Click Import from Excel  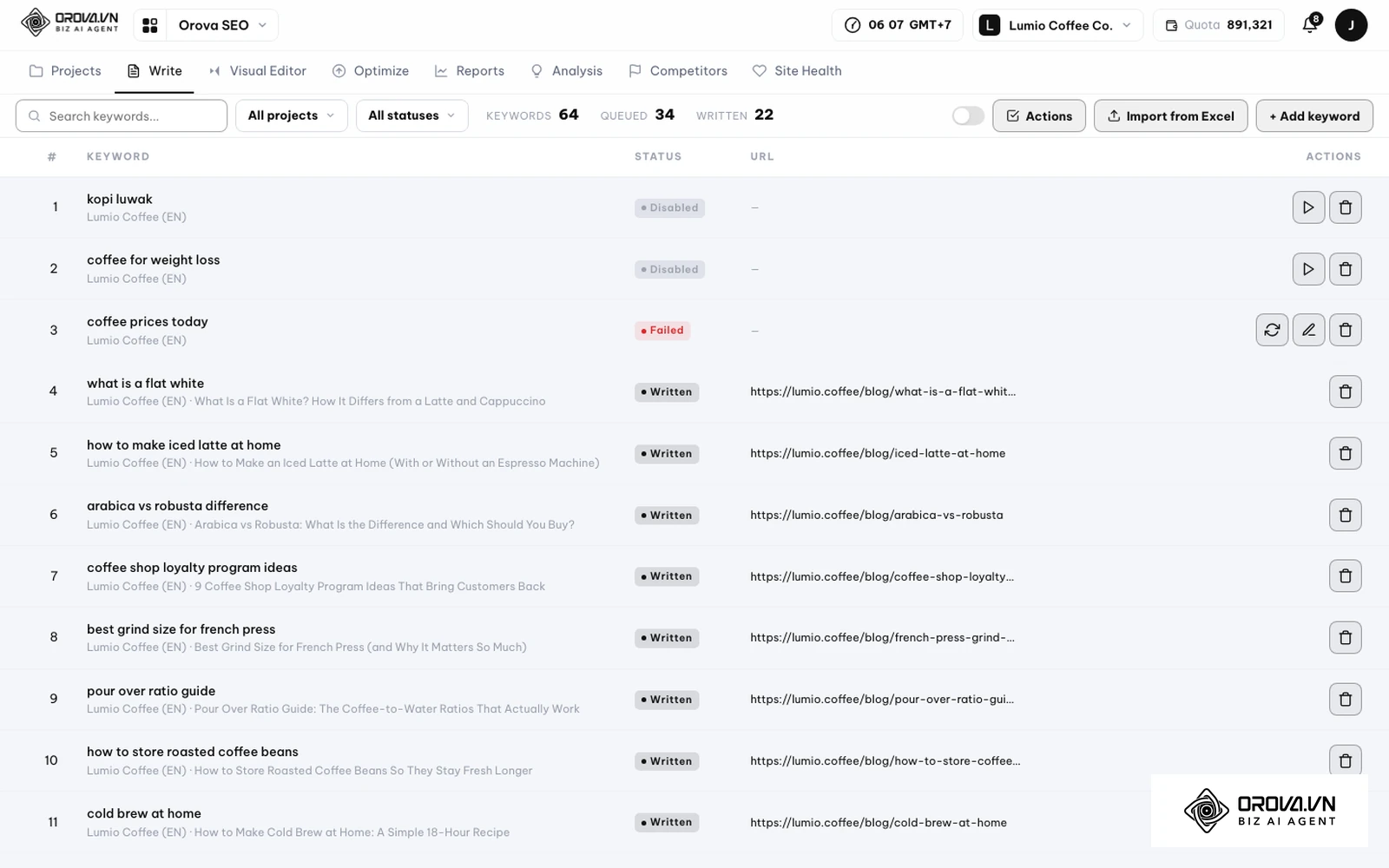[x=1171, y=115]
